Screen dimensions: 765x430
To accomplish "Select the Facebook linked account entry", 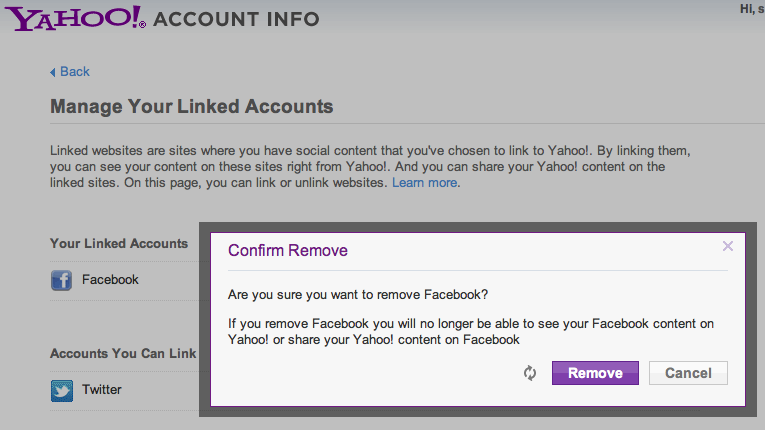I will coord(110,280).
